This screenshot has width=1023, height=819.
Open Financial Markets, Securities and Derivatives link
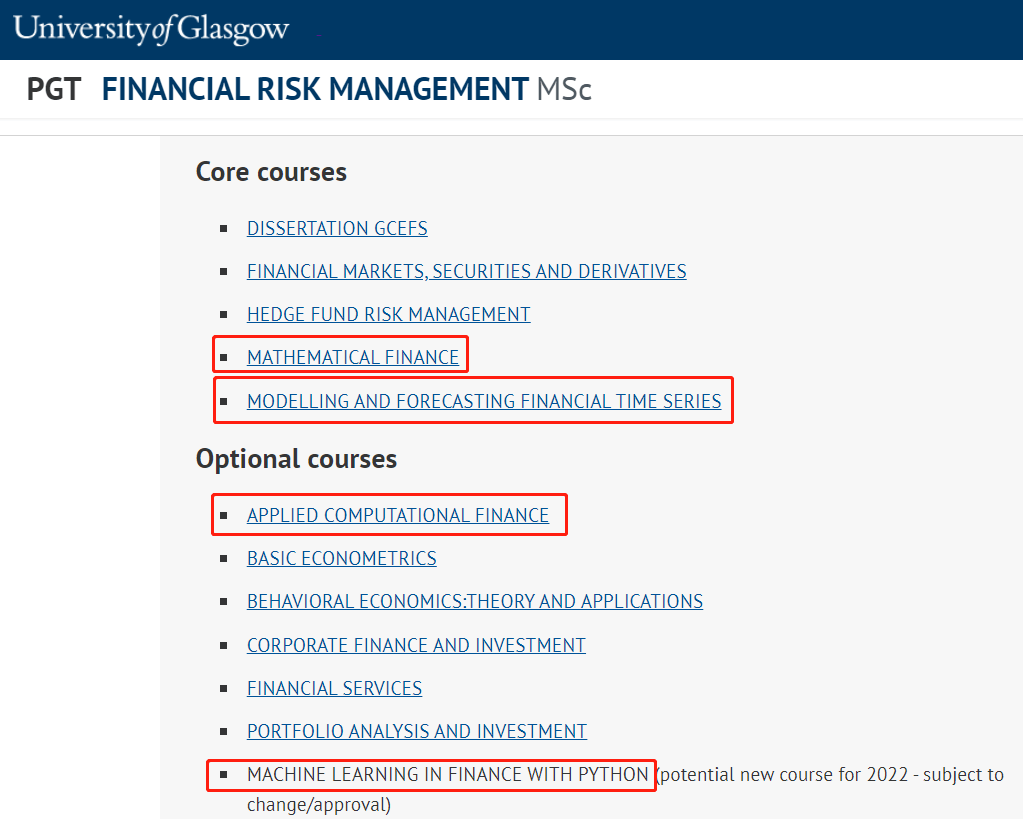pyautogui.click(x=466, y=271)
